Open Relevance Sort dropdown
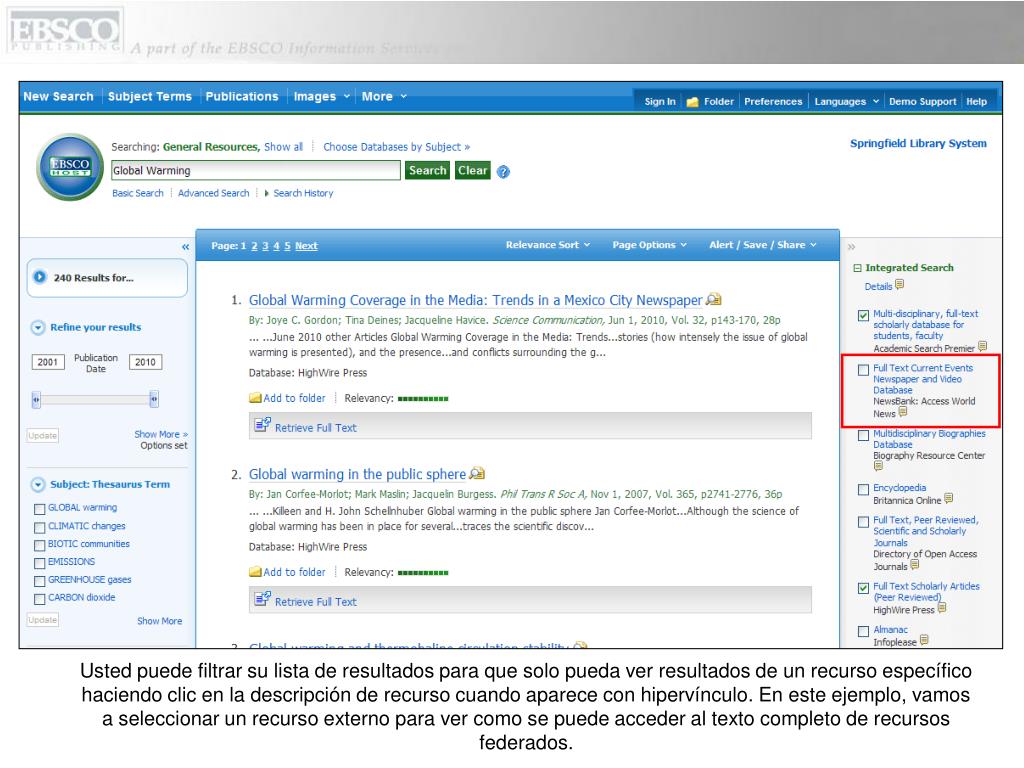1024x768 pixels. pyautogui.click(x=548, y=245)
